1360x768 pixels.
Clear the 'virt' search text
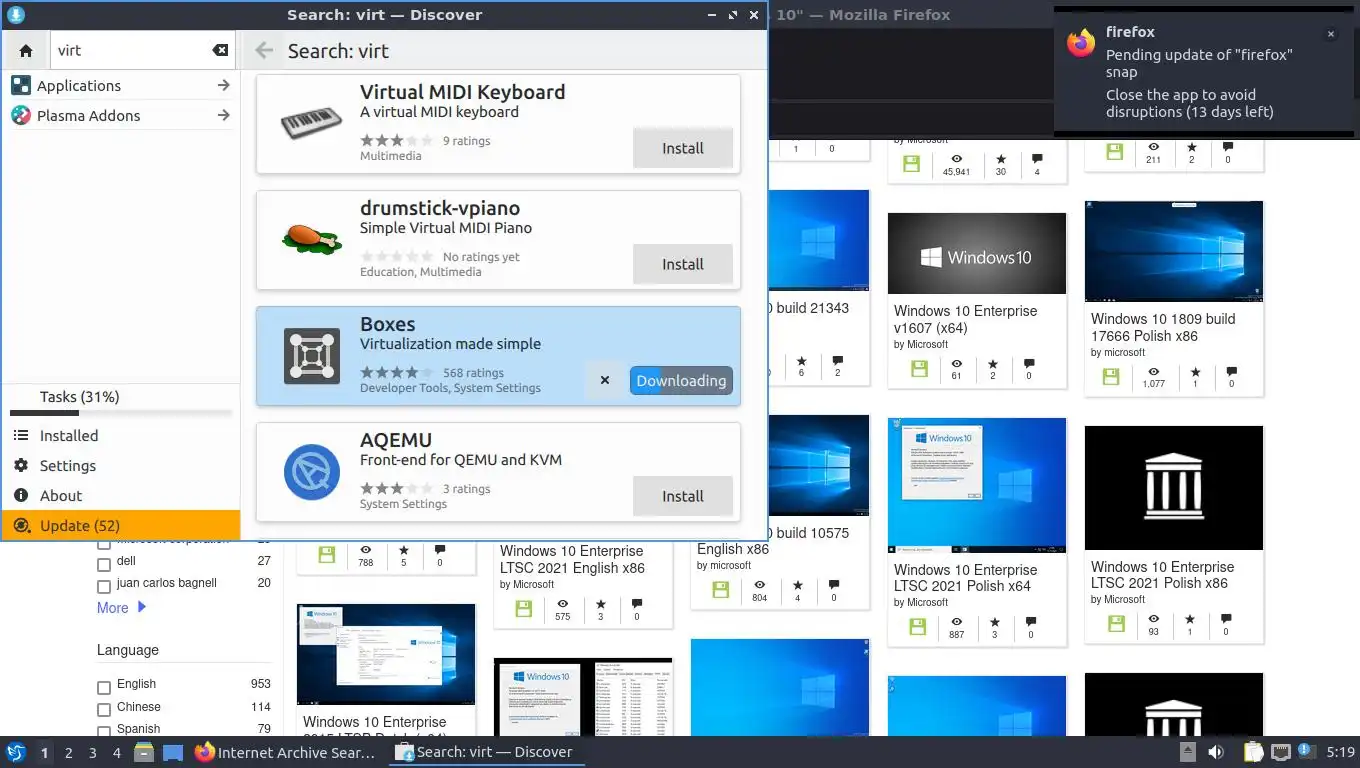(x=220, y=51)
